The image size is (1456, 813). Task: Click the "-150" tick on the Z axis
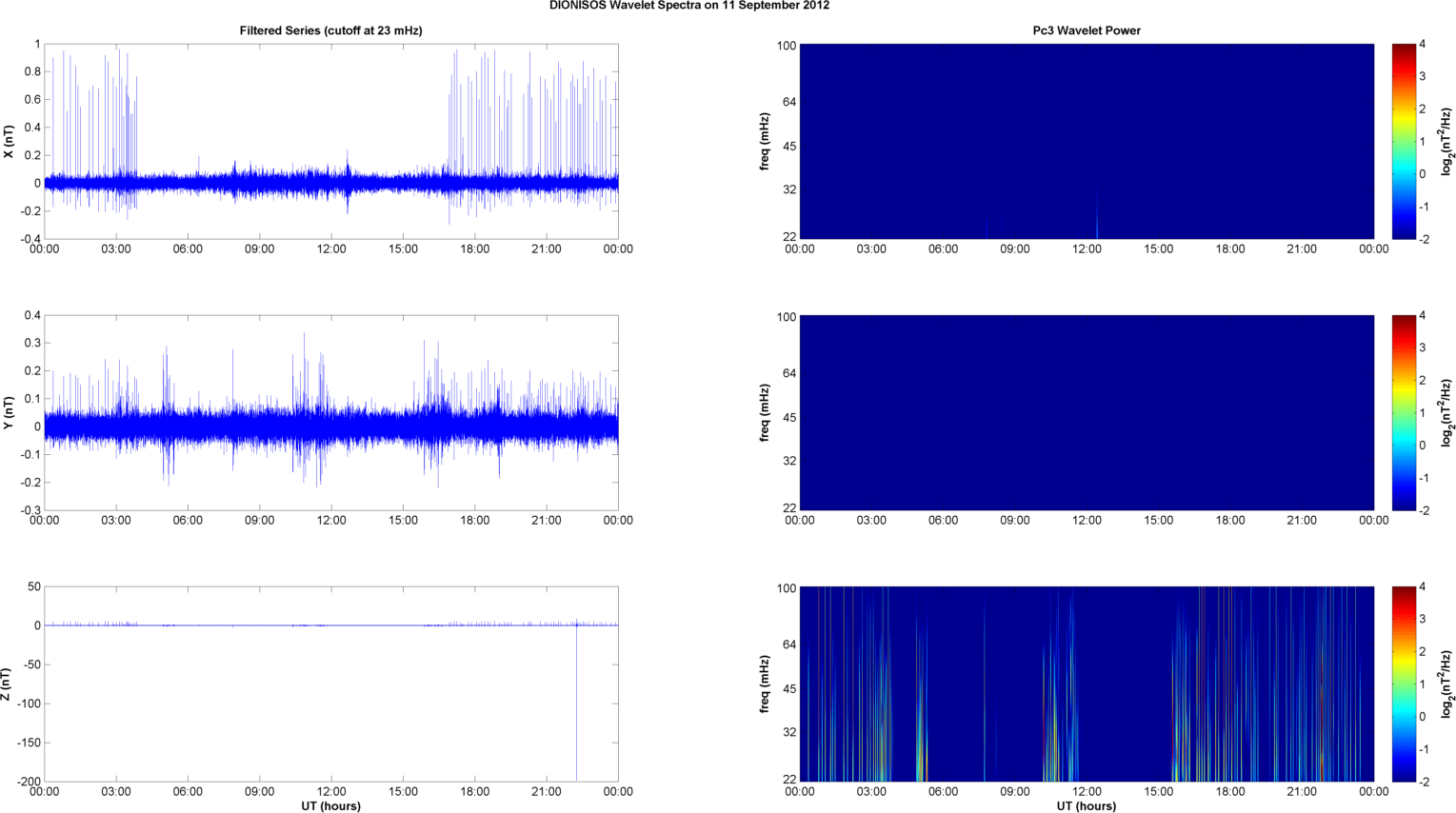[29, 743]
